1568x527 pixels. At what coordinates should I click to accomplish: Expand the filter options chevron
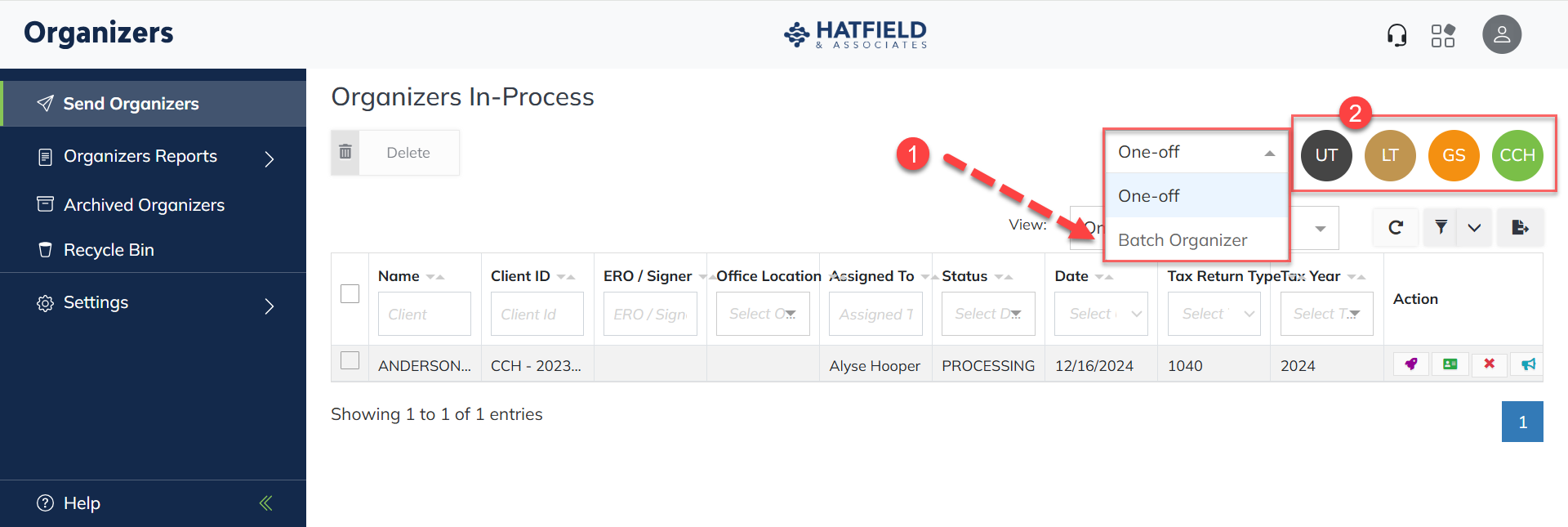pos(1474,227)
